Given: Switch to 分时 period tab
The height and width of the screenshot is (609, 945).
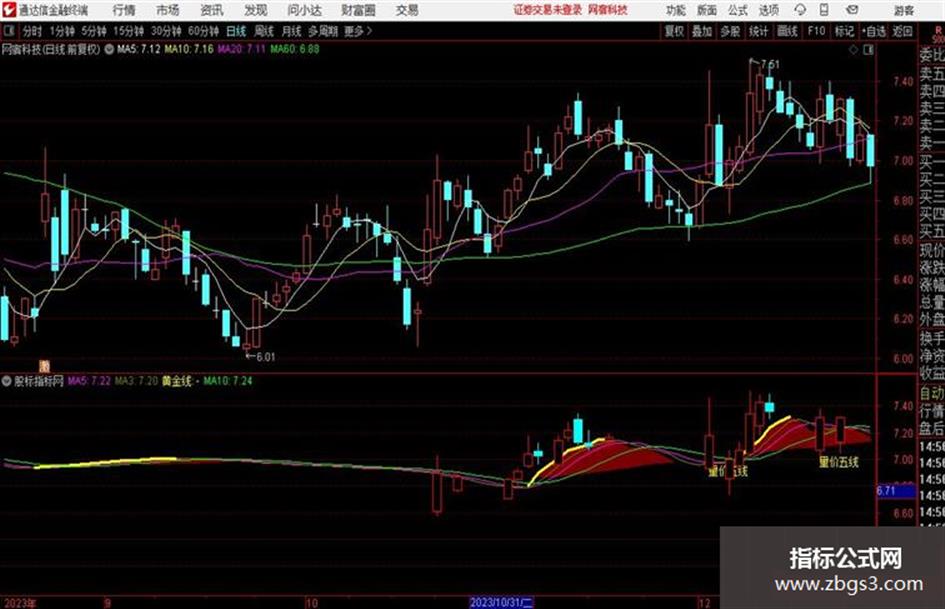Looking at the screenshot, I should [32, 31].
